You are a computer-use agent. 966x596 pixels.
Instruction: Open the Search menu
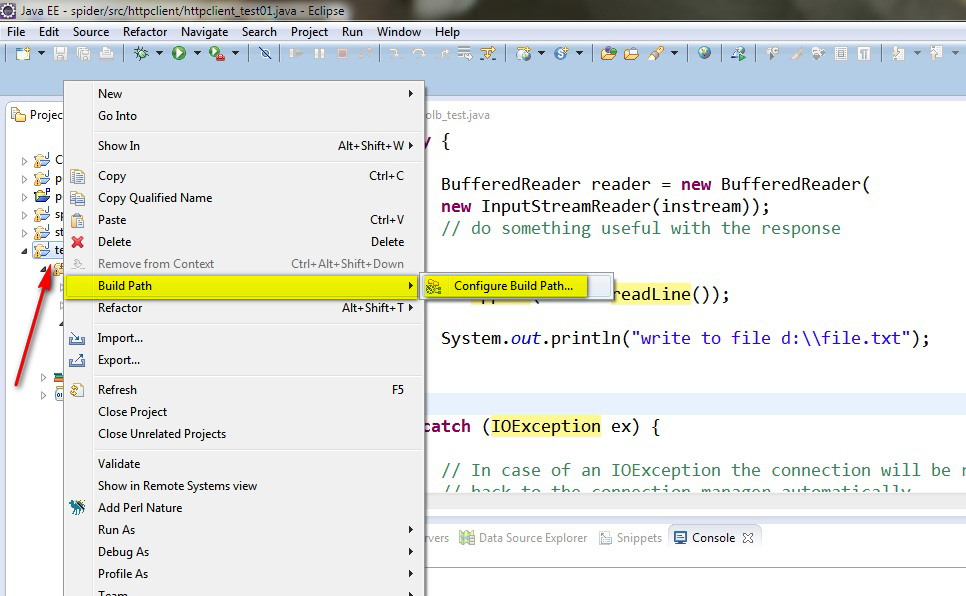click(x=259, y=31)
